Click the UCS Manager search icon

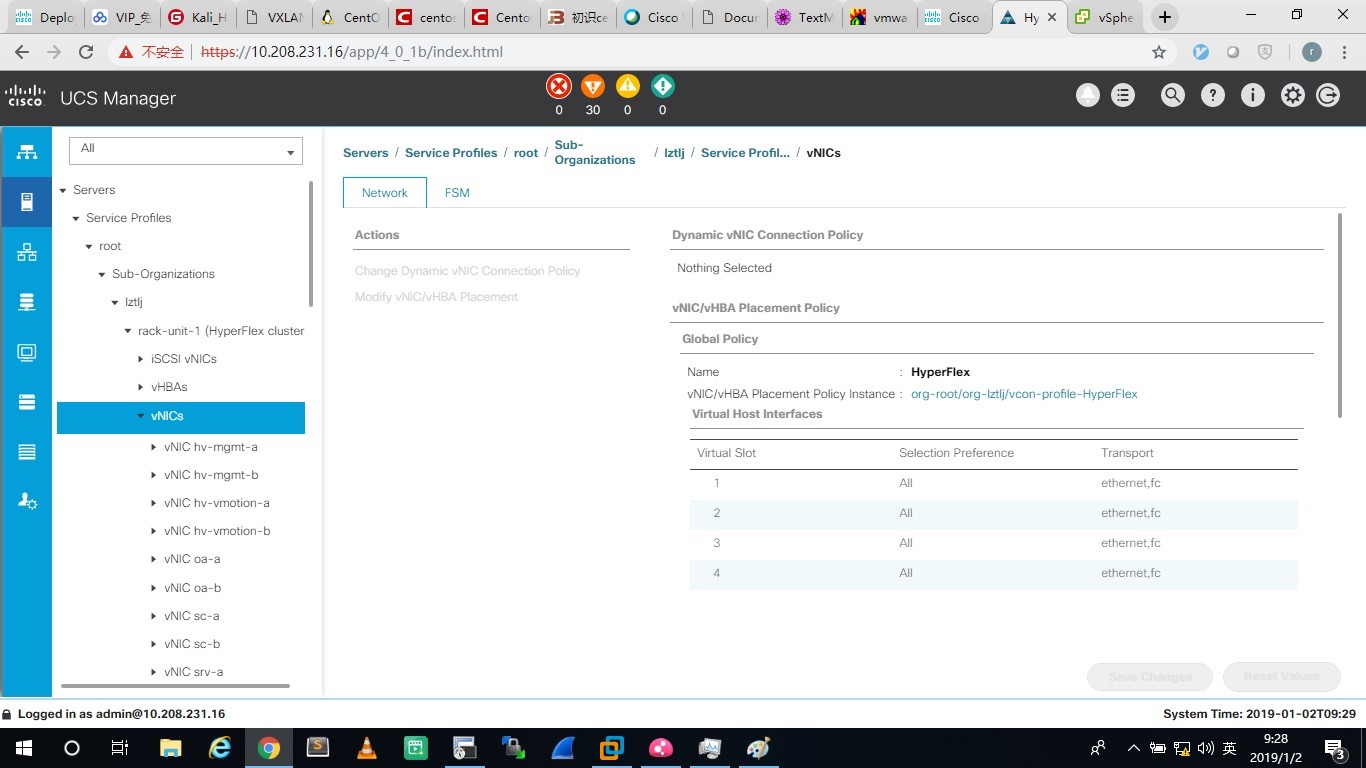[1172, 96]
